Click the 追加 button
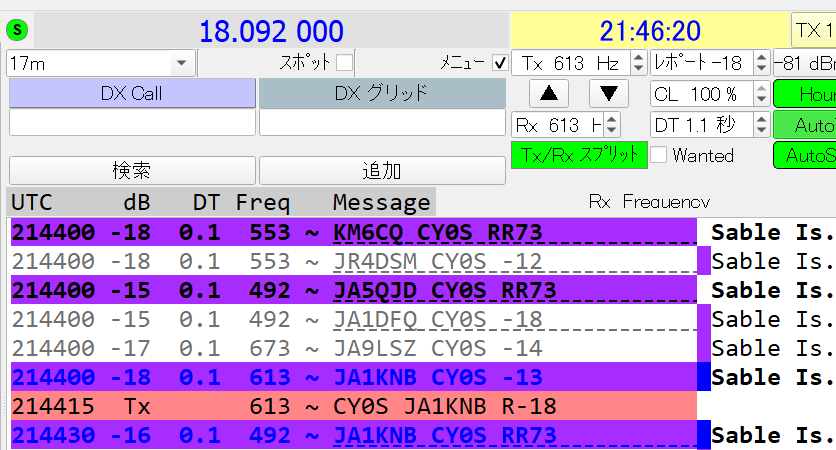836x450 pixels. pos(382,171)
